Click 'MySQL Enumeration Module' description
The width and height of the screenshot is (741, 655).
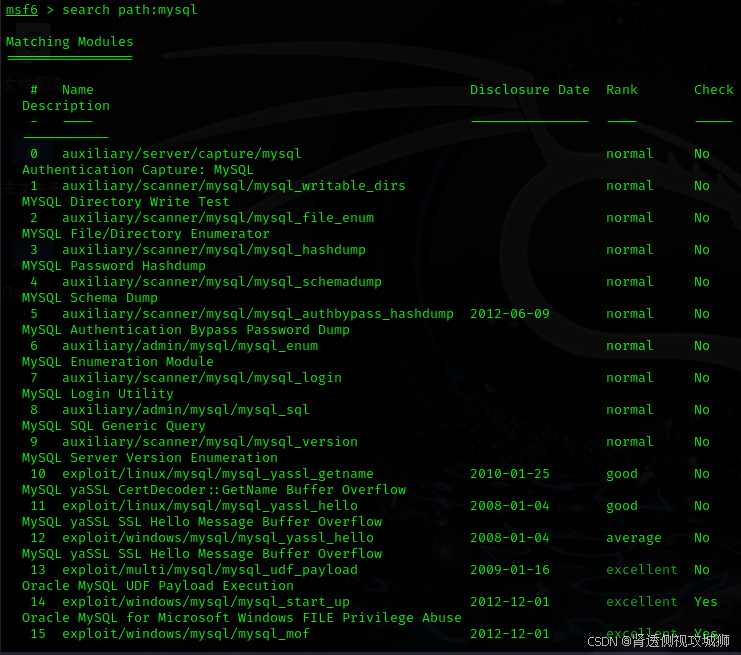[x=118, y=362]
